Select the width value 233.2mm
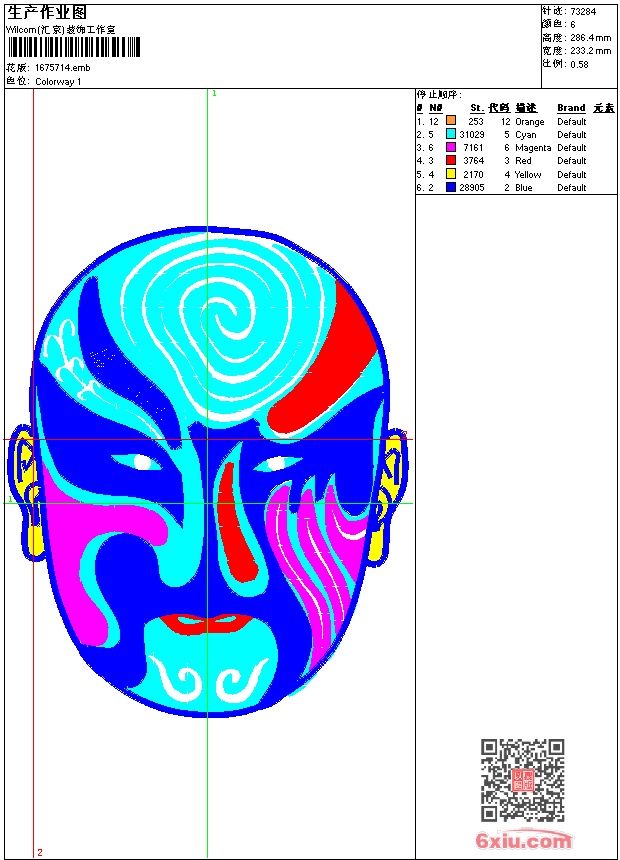 pyautogui.click(x=590, y=50)
